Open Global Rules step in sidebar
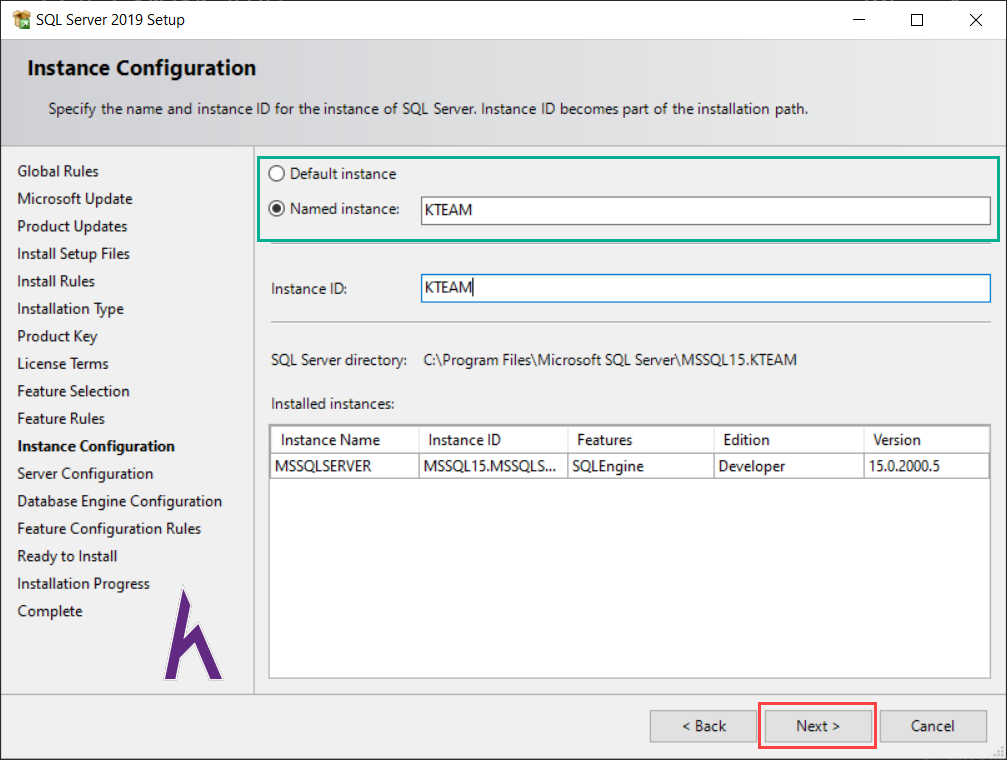 (58, 172)
